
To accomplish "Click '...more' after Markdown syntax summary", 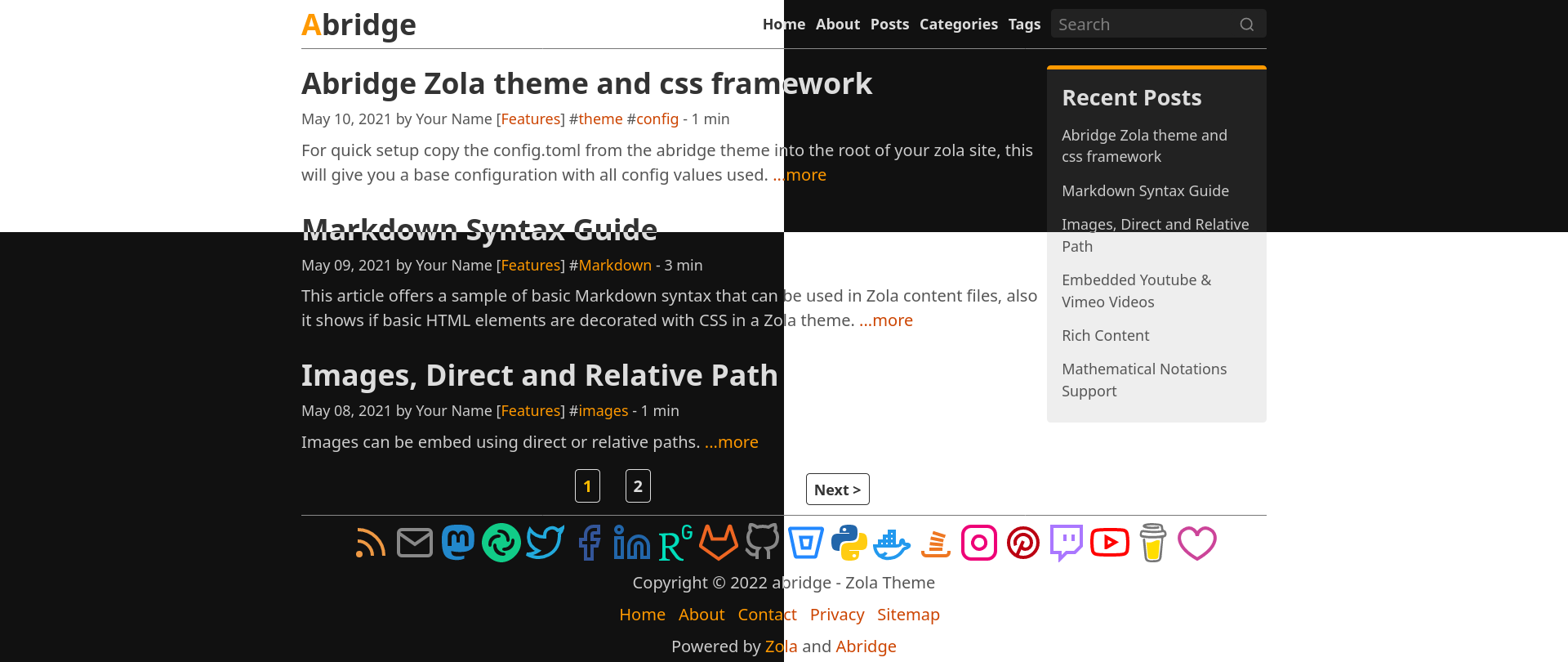I will (886, 320).
